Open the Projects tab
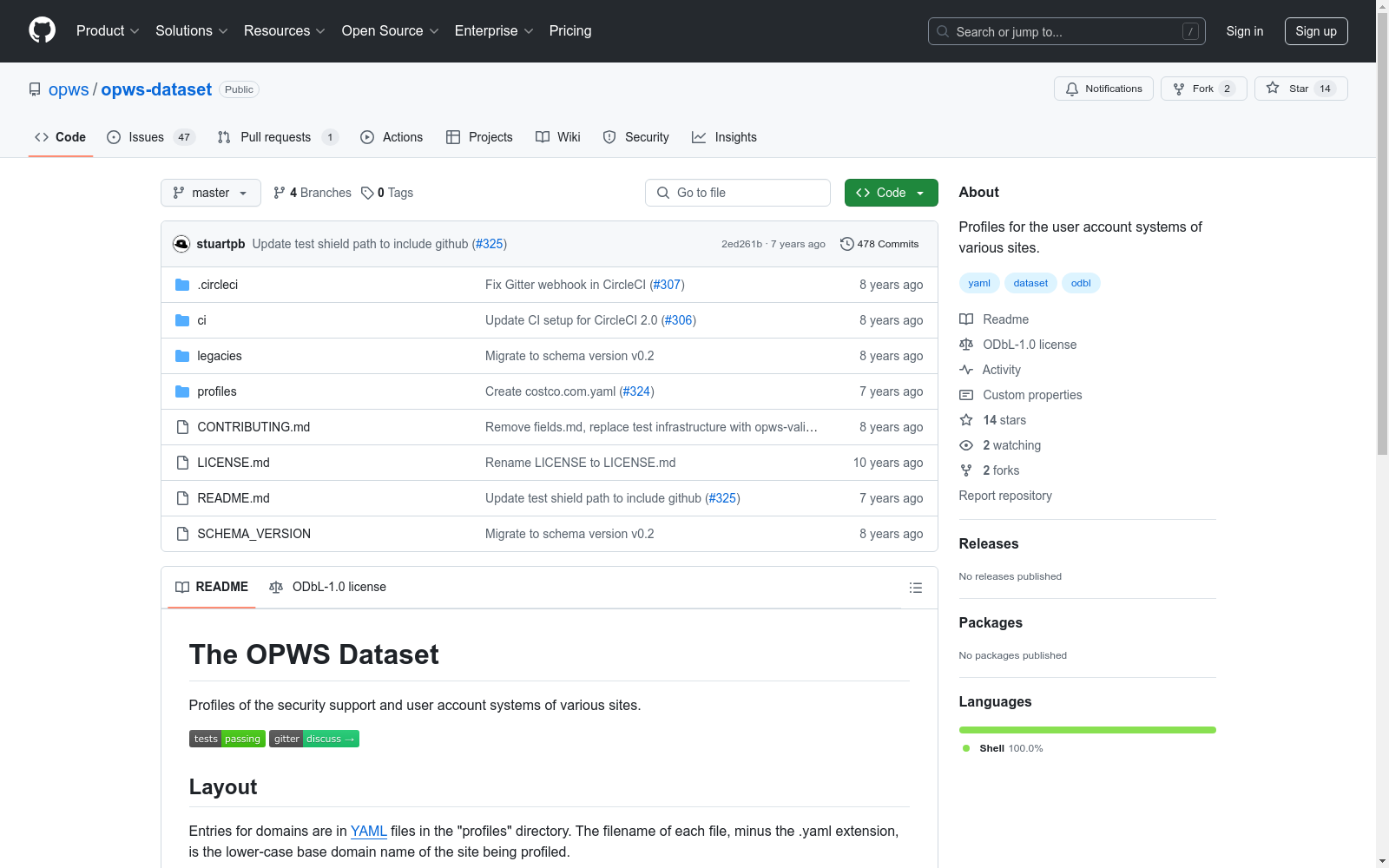The width and height of the screenshot is (1389, 868). [479, 137]
